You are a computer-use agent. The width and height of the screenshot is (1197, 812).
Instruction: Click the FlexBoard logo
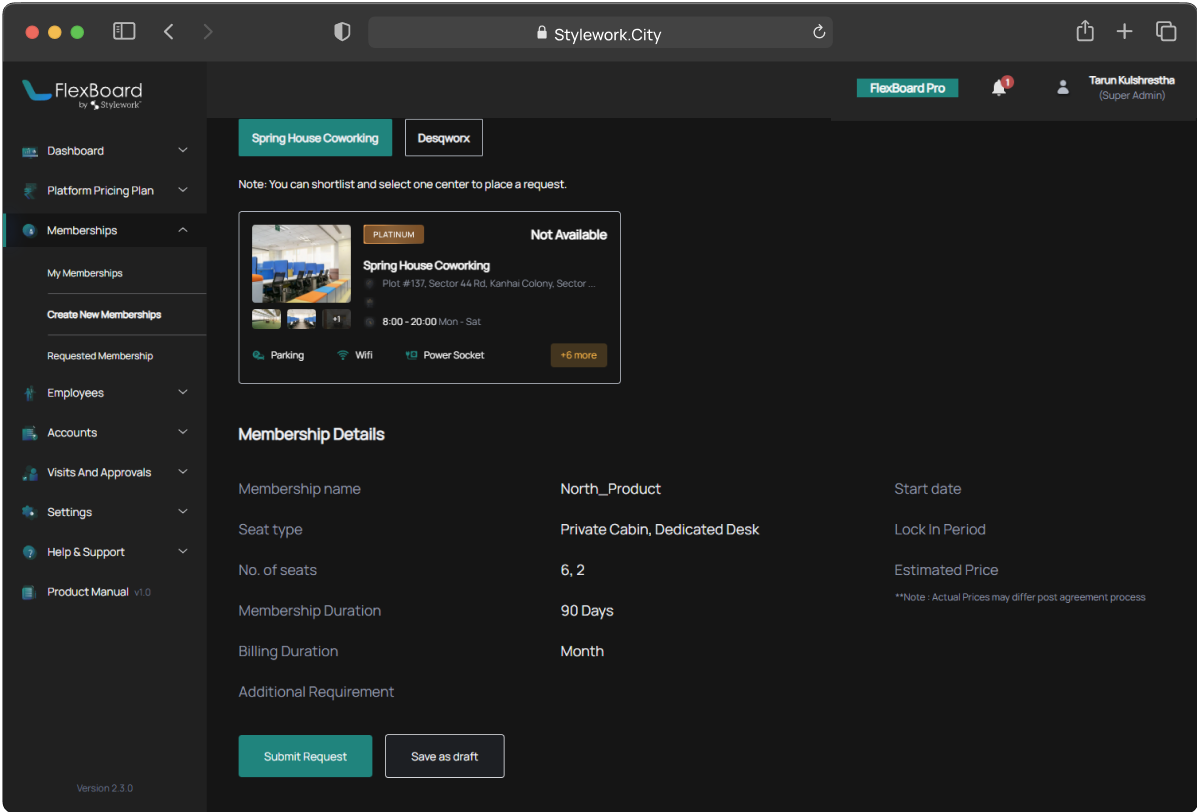pyautogui.click(x=82, y=95)
